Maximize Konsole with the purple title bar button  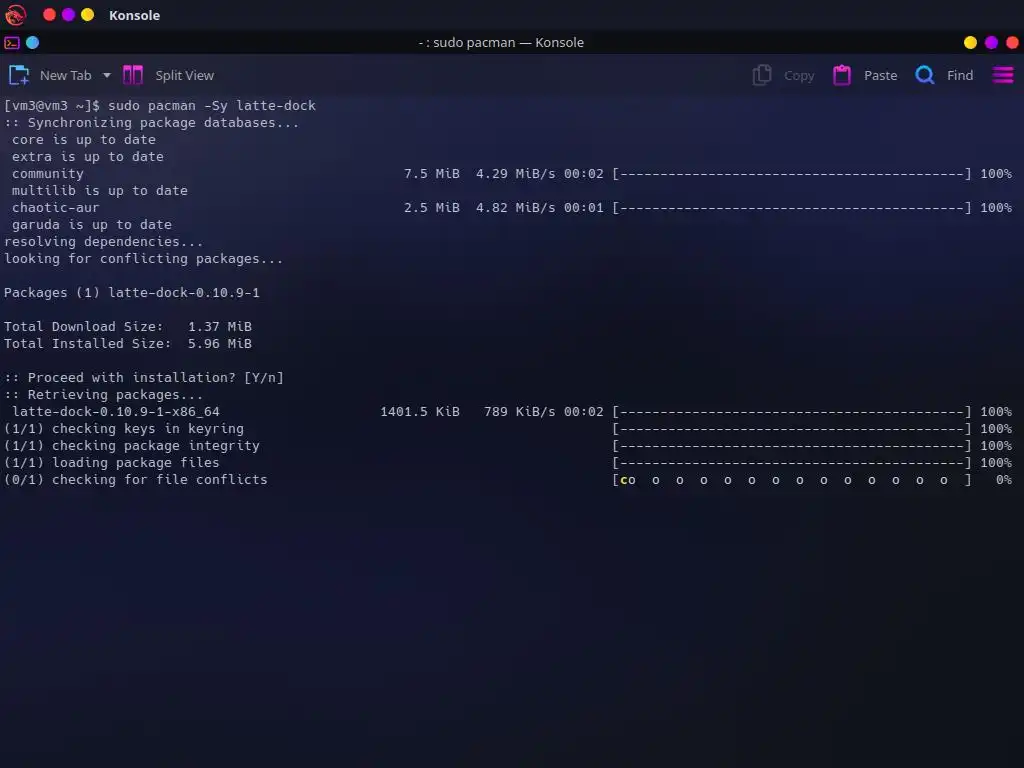[x=991, y=42]
